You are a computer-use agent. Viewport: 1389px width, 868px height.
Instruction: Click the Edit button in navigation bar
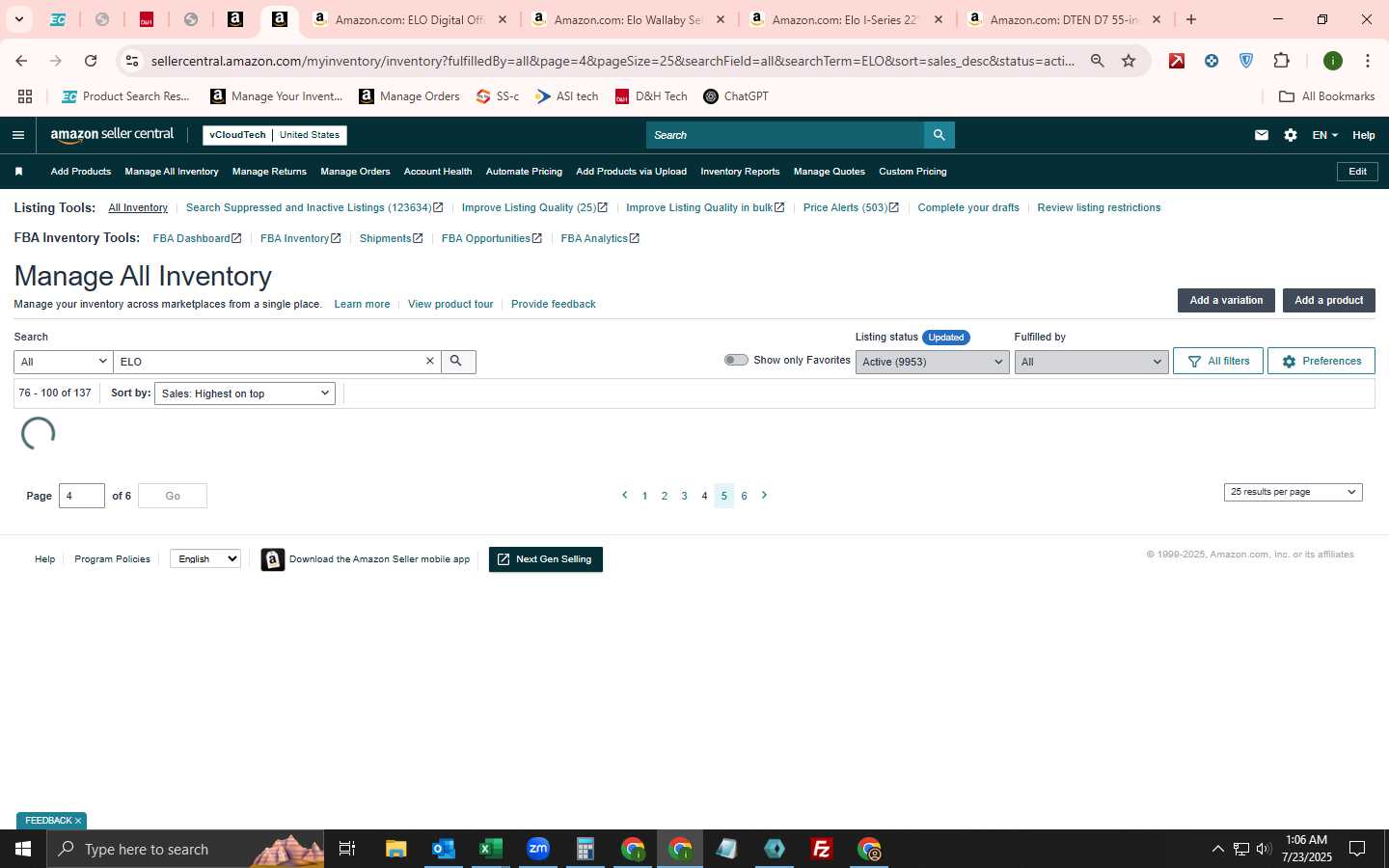coord(1357,172)
